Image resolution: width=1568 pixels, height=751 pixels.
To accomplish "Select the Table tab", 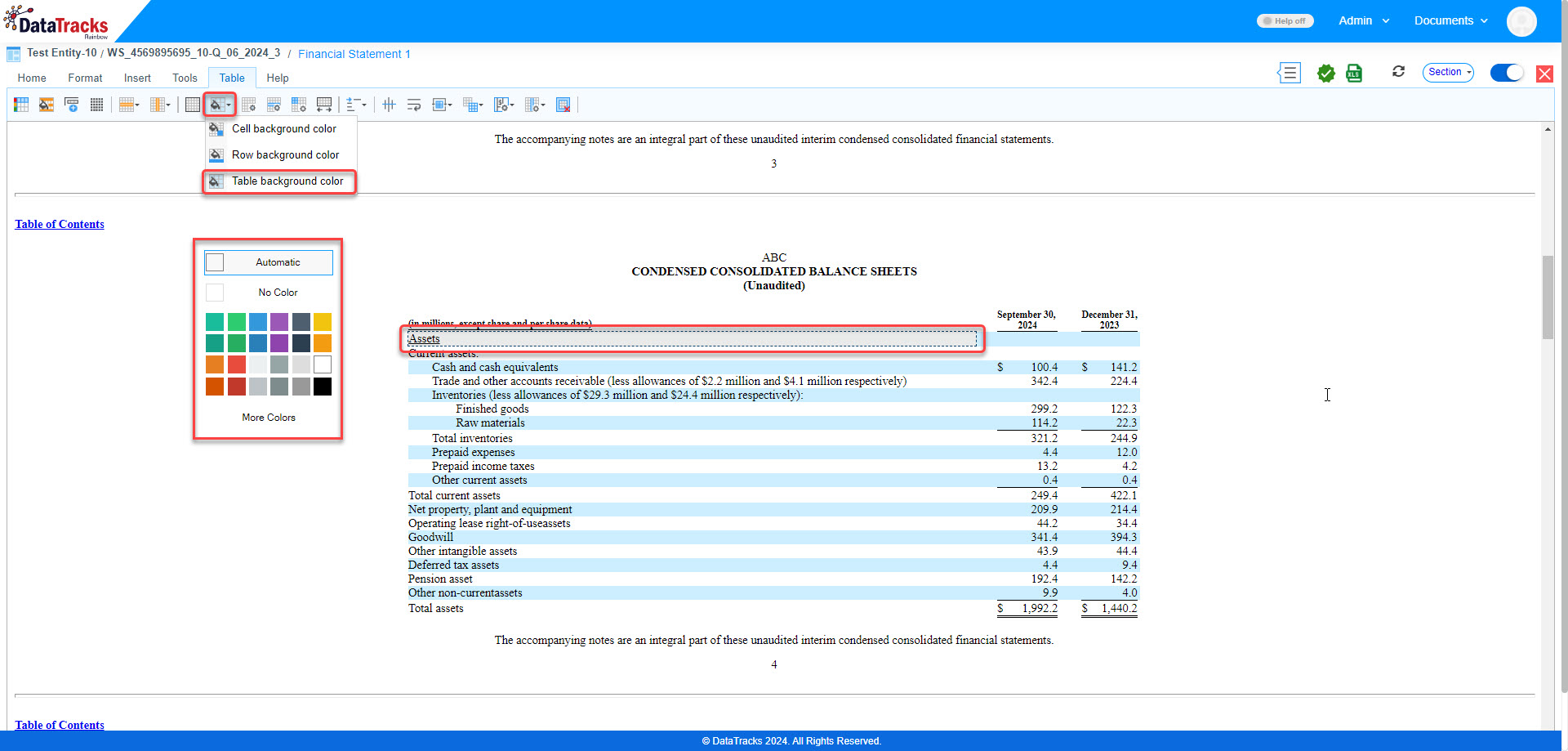I will (232, 78).
